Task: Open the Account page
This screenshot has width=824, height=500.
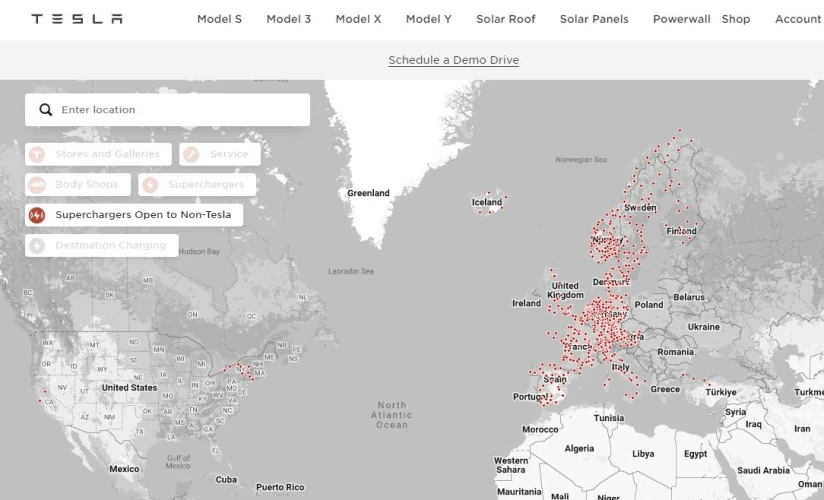Action: click(797, 19)
